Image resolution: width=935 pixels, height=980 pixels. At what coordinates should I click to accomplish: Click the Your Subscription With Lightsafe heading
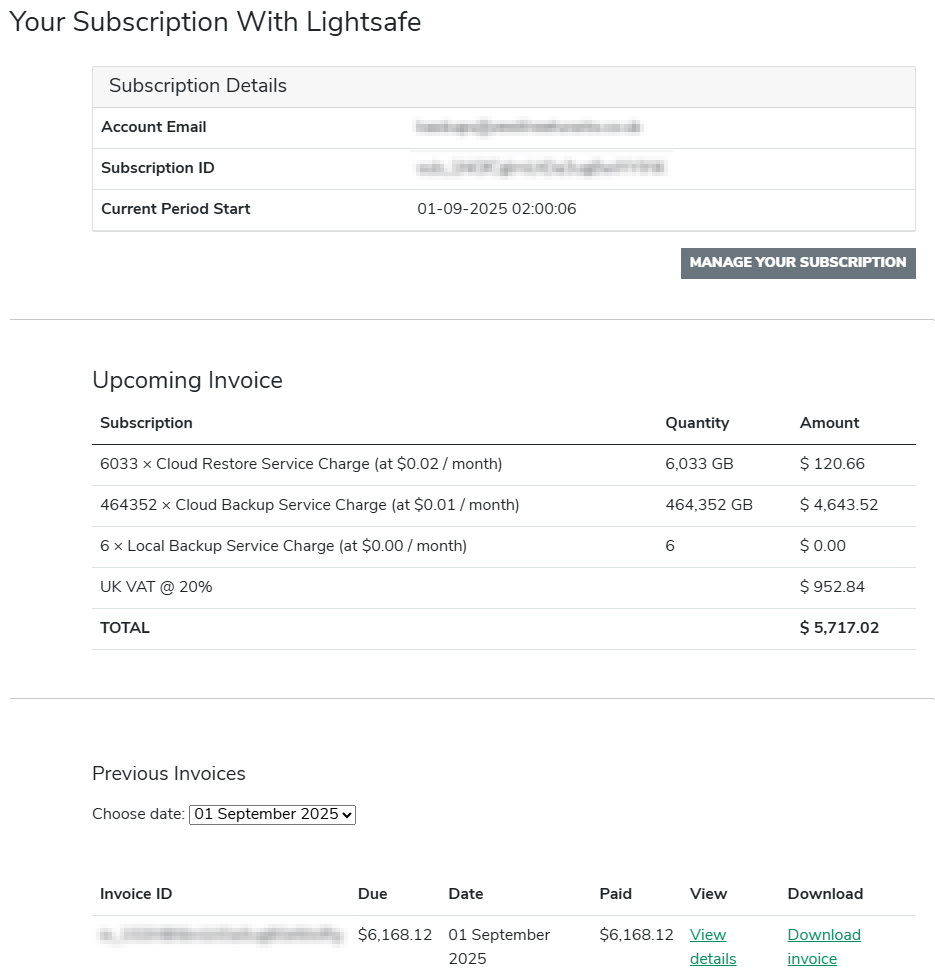215,22
